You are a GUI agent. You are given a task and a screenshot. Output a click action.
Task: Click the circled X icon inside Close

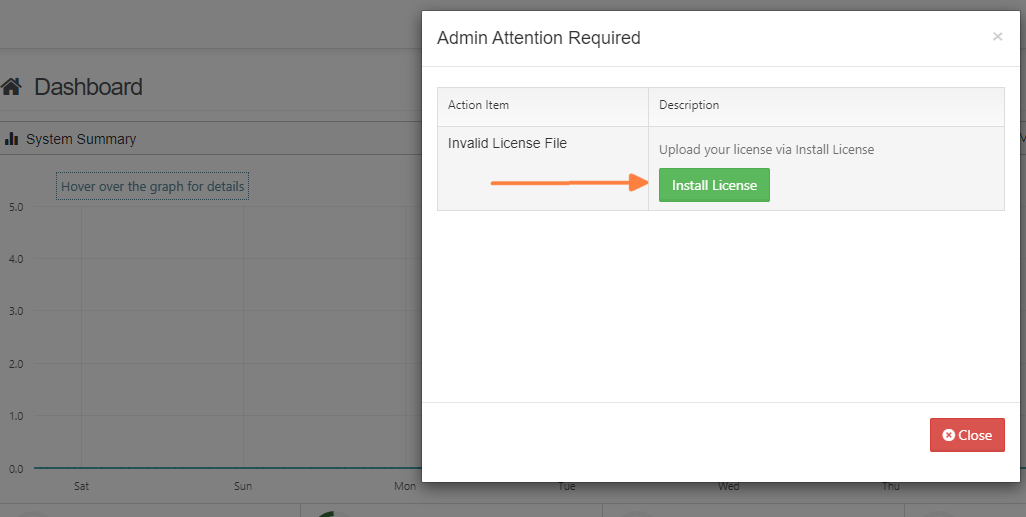(948, 435)
